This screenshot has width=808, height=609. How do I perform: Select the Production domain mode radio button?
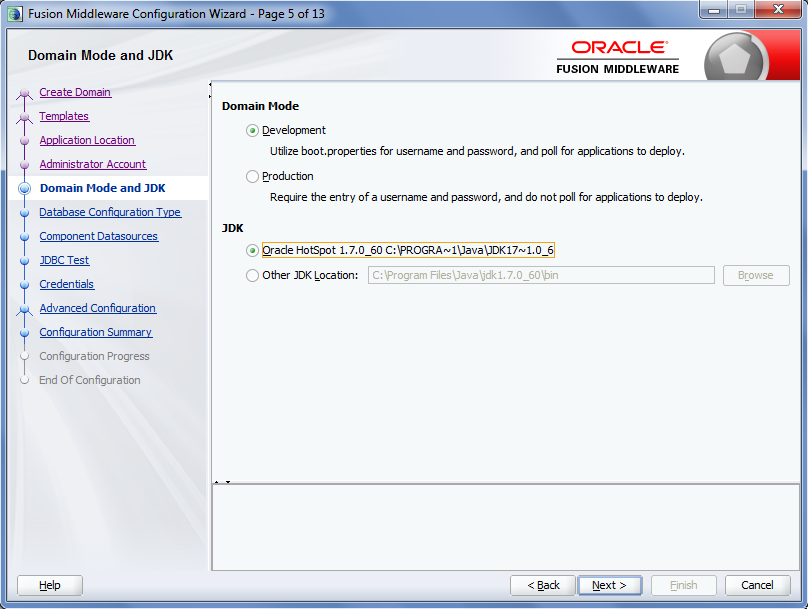[x=252, y=177]
